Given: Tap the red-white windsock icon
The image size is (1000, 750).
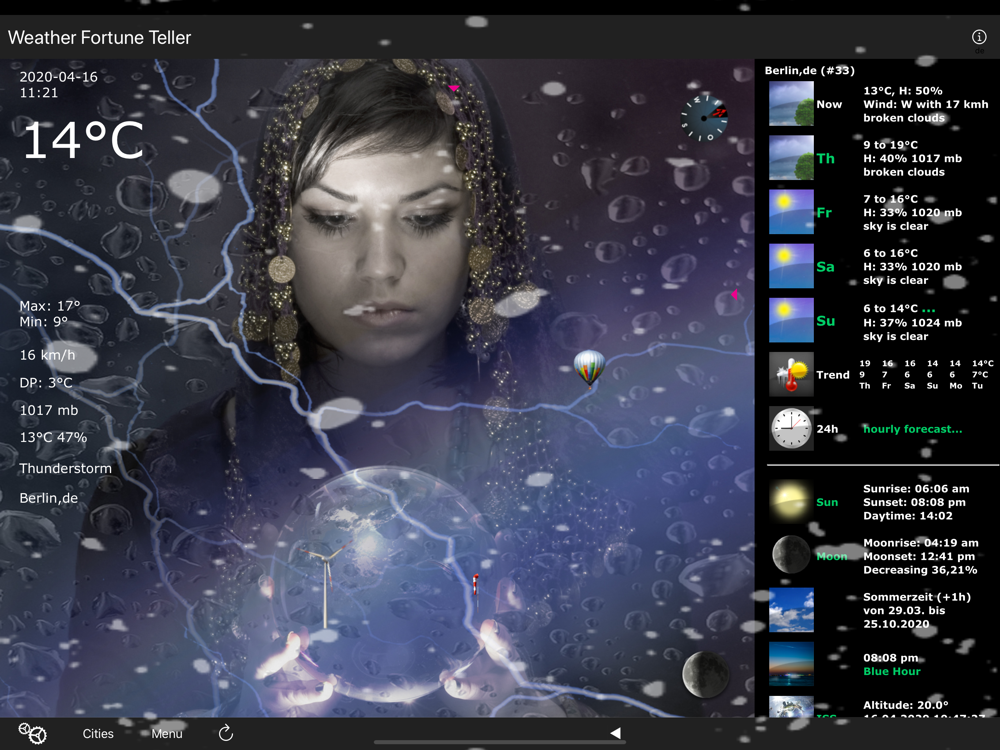Looking at the screenshot, I should [475, 584].
